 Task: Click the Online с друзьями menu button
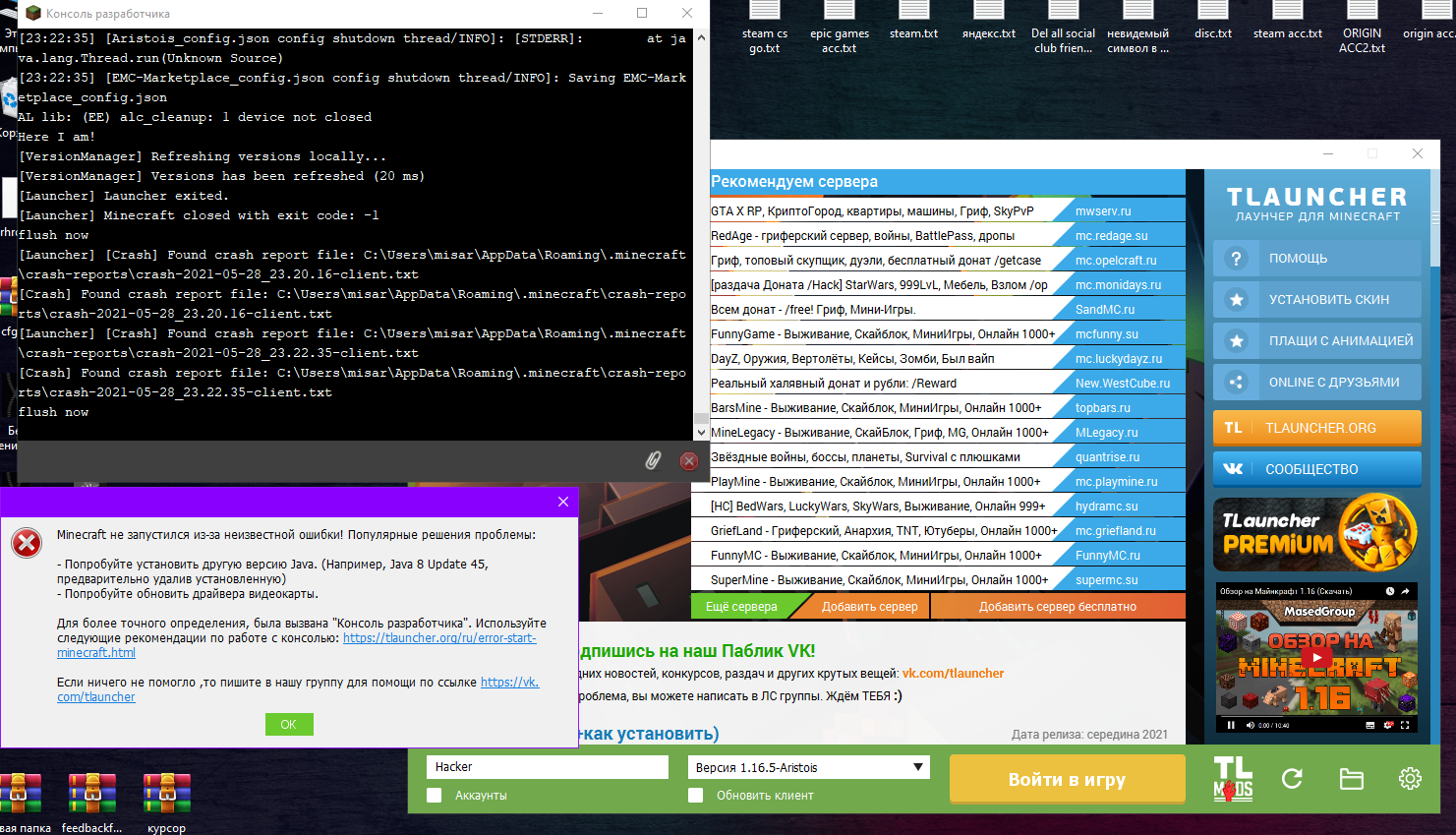point(1317,383)
